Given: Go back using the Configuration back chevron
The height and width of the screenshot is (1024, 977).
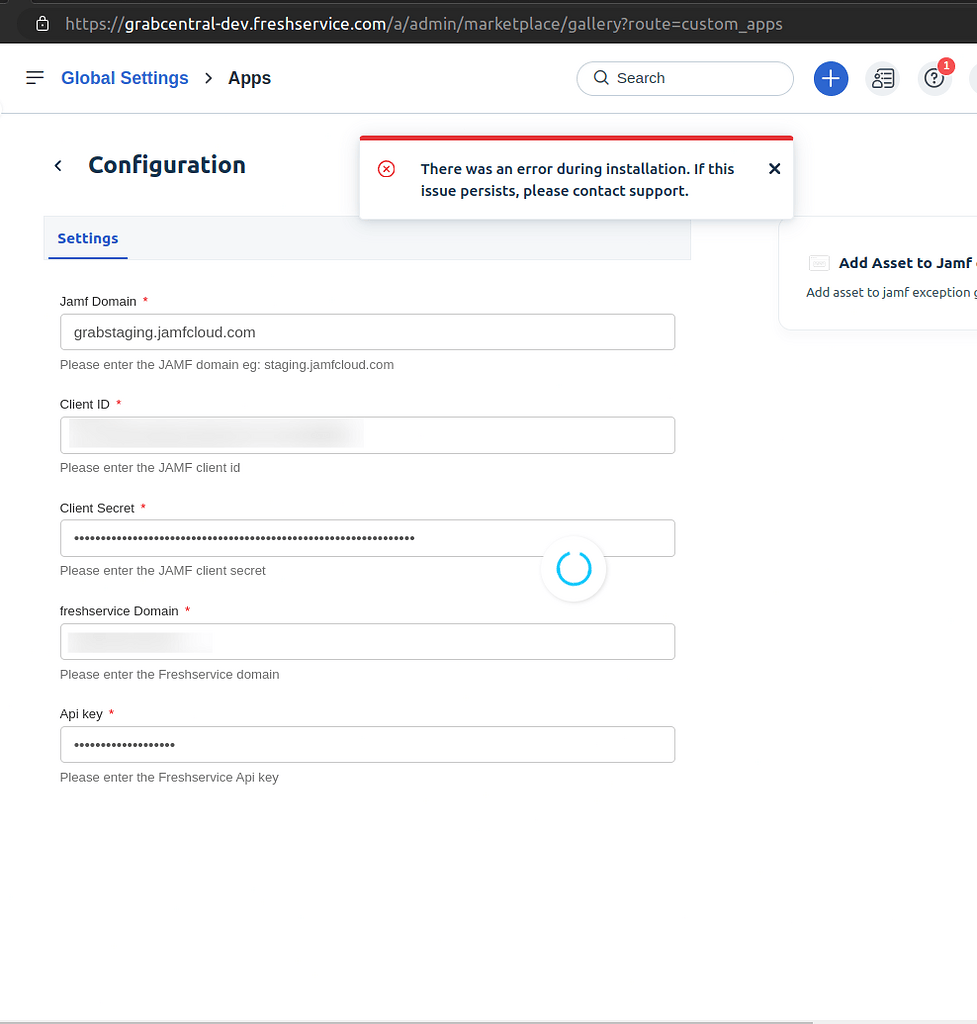Looking at the screenshot, I should 57,165.
